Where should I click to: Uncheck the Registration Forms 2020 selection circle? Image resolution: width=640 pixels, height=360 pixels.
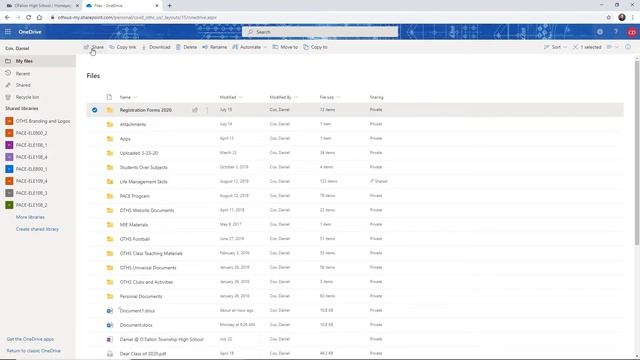95,110
